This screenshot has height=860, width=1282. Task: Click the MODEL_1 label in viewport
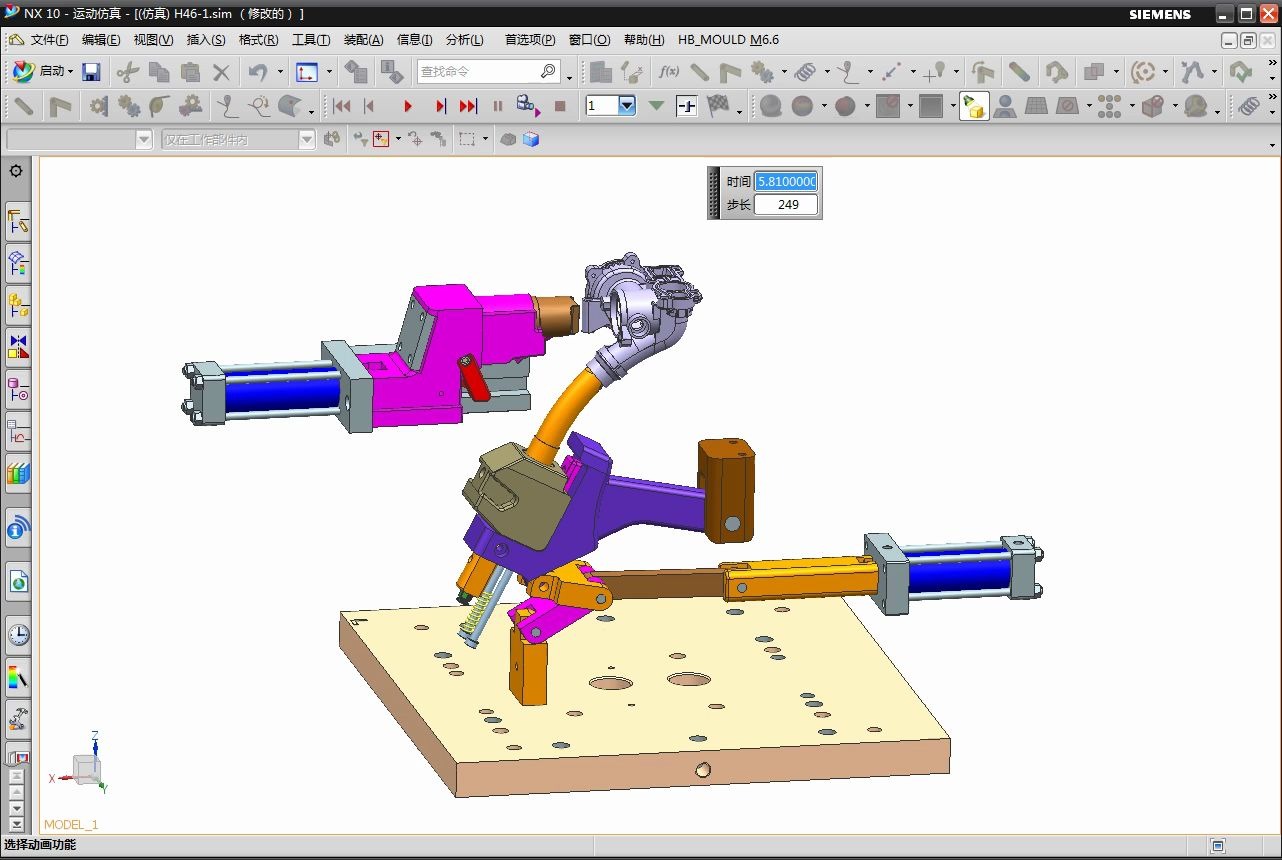point(71,825)
